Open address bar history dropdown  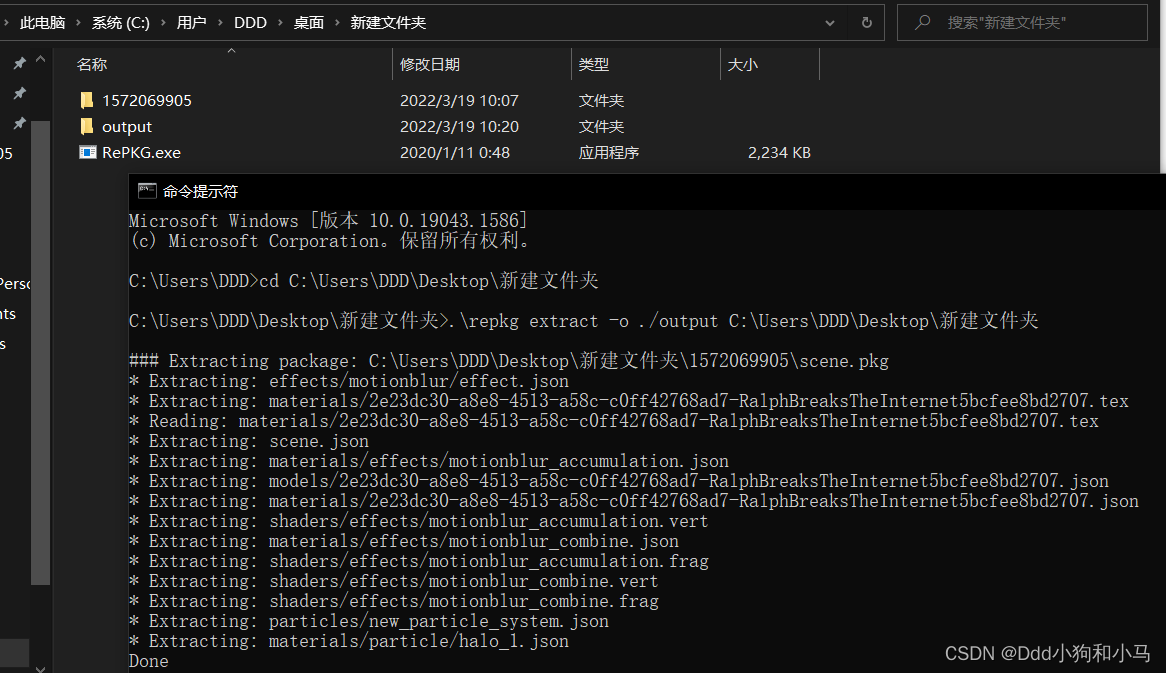(x=830, y=23)
